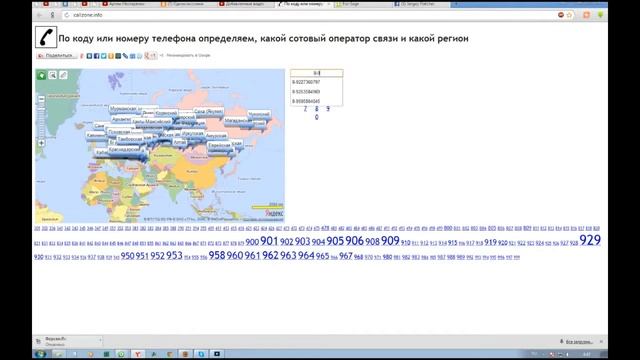This screenshot has width=640, height=360.
Task: Open code 962 link
Action: point(270,255)
